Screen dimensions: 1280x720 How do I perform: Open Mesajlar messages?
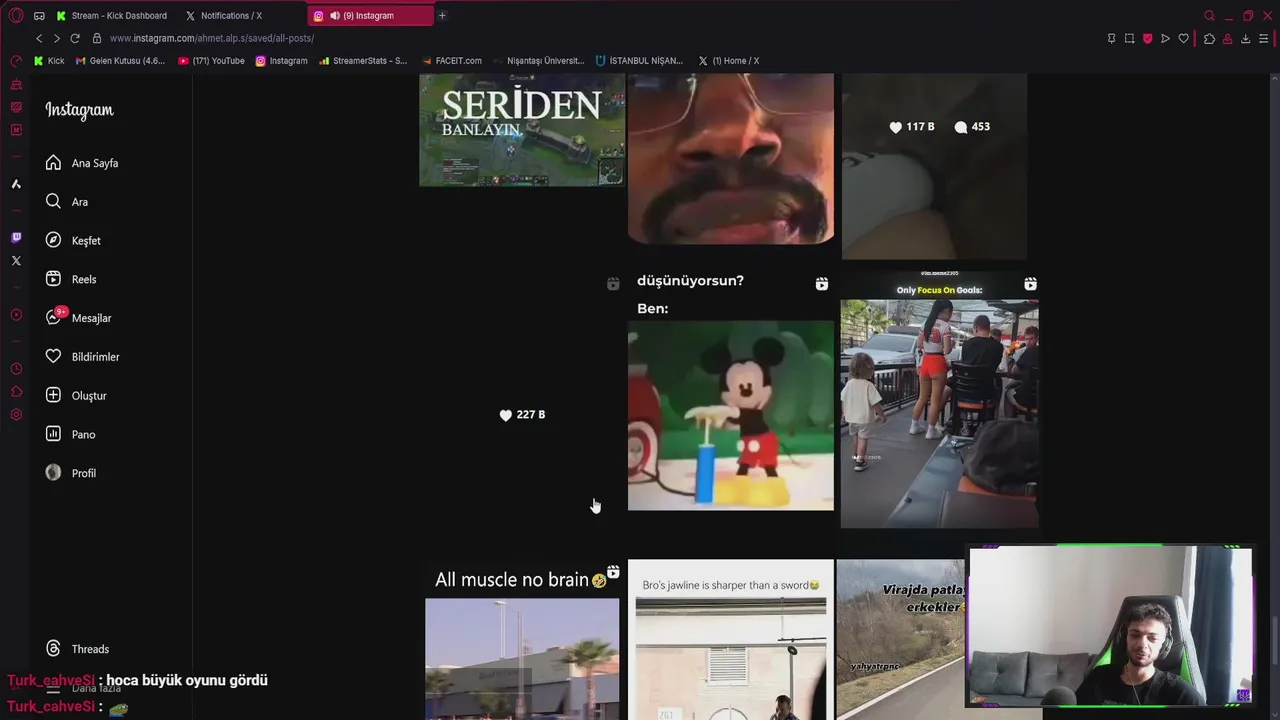pyautogui.click(x=78, y=318)
